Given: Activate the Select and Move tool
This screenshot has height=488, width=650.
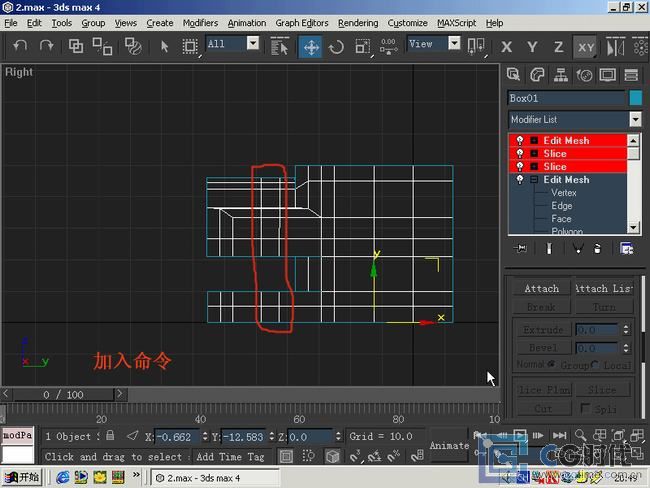Looking at the screenshot, I should [310, 46].
